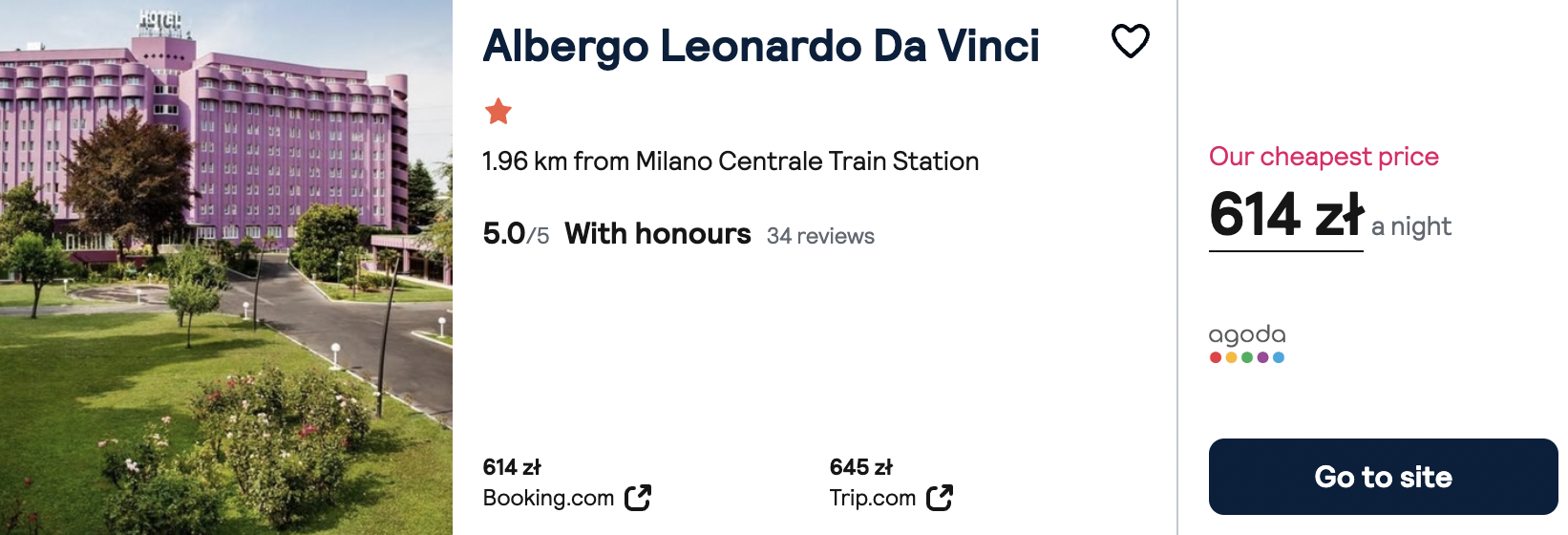Click the agoda logo
1568x535 pixels.
[x=1247, y=335]
